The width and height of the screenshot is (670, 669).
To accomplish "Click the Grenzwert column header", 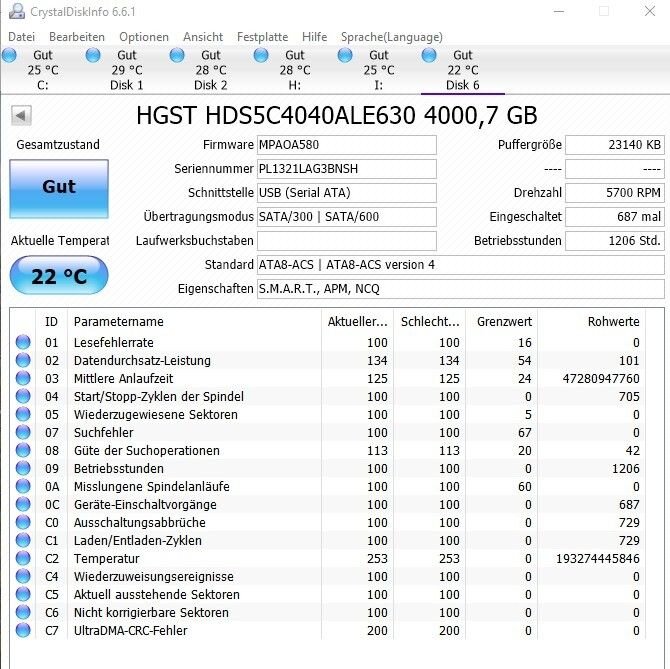I will pos(504,322).
